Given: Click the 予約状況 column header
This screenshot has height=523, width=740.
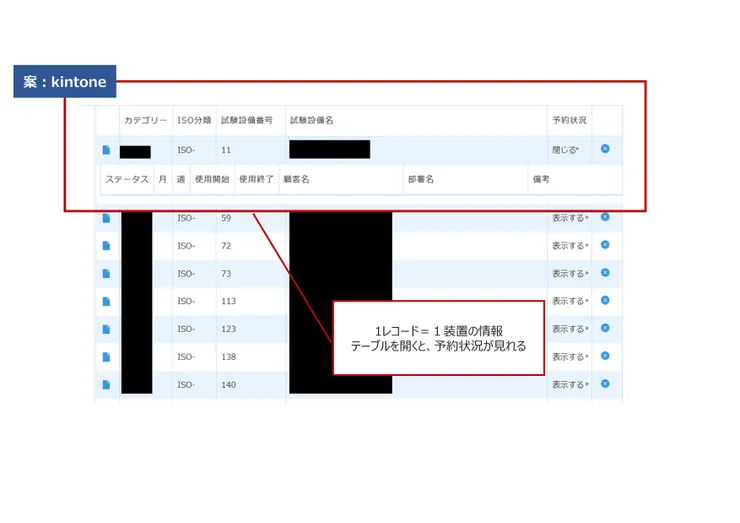Looking at the screenshot, I should 569,120.
